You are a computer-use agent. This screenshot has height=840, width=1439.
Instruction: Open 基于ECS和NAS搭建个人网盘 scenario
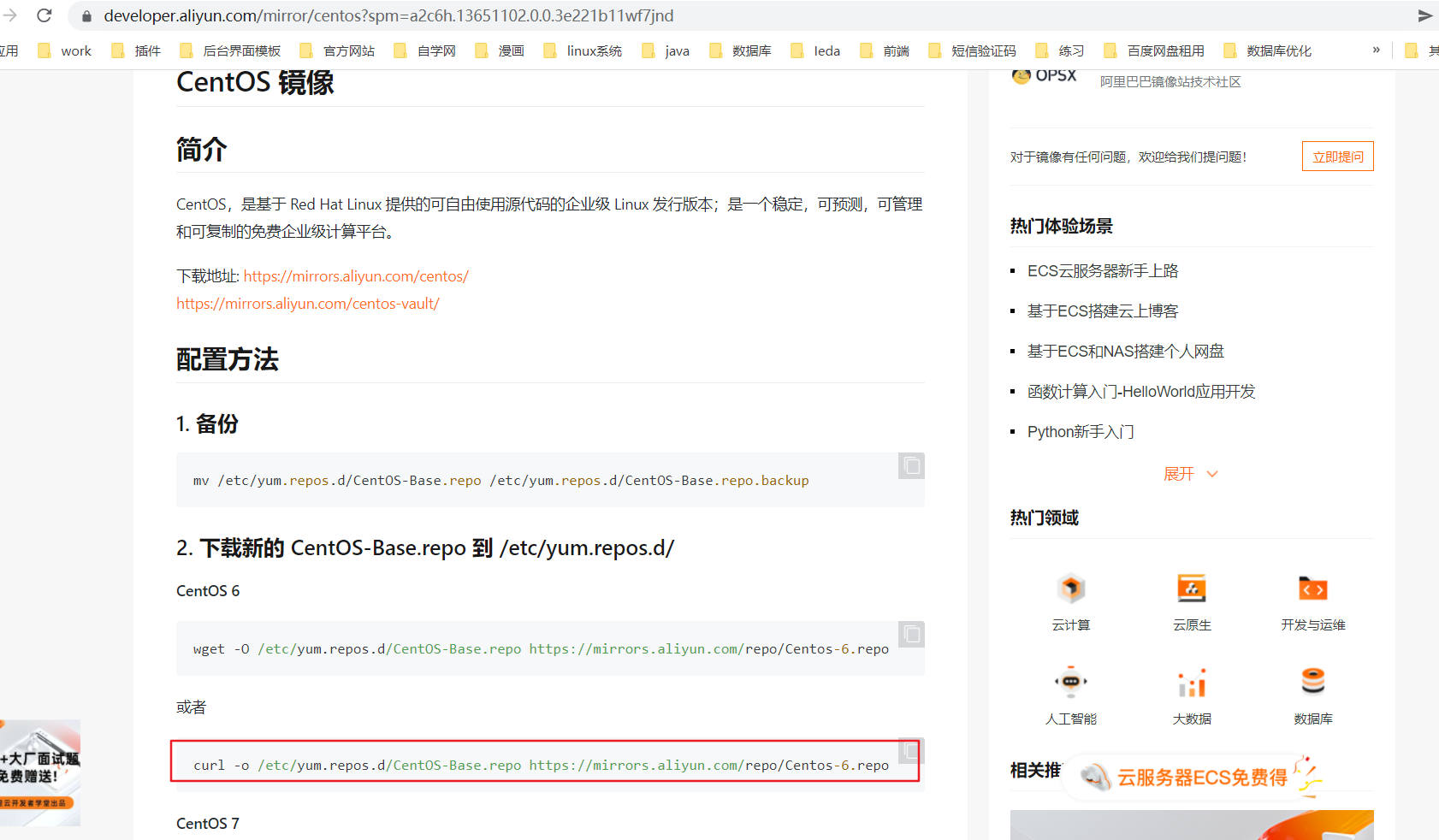[1126, 352]
